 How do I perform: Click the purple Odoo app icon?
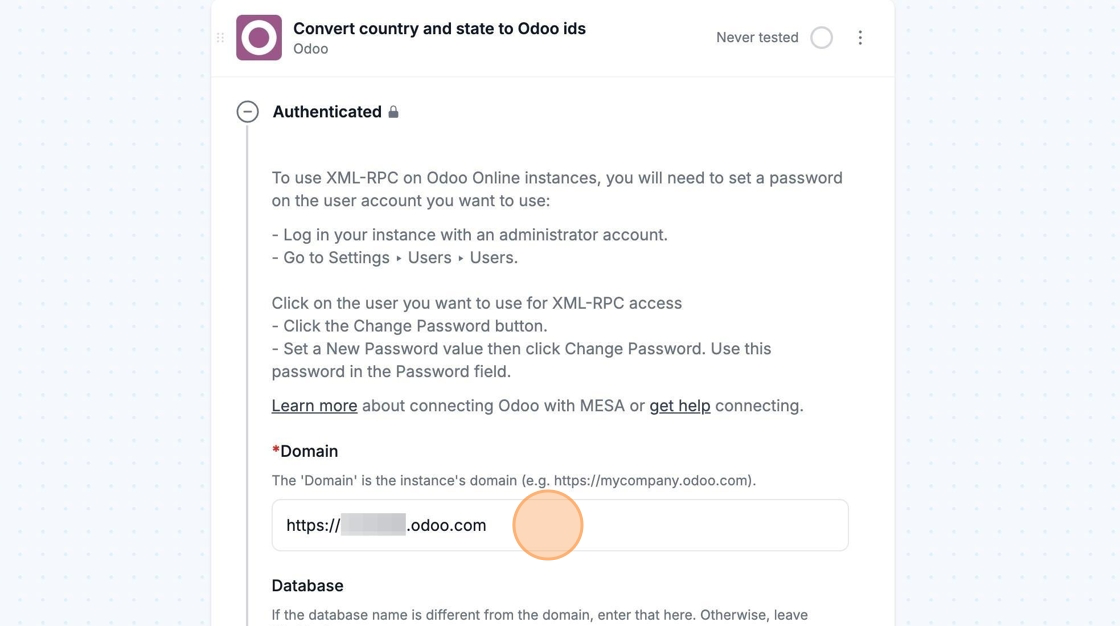259,38
